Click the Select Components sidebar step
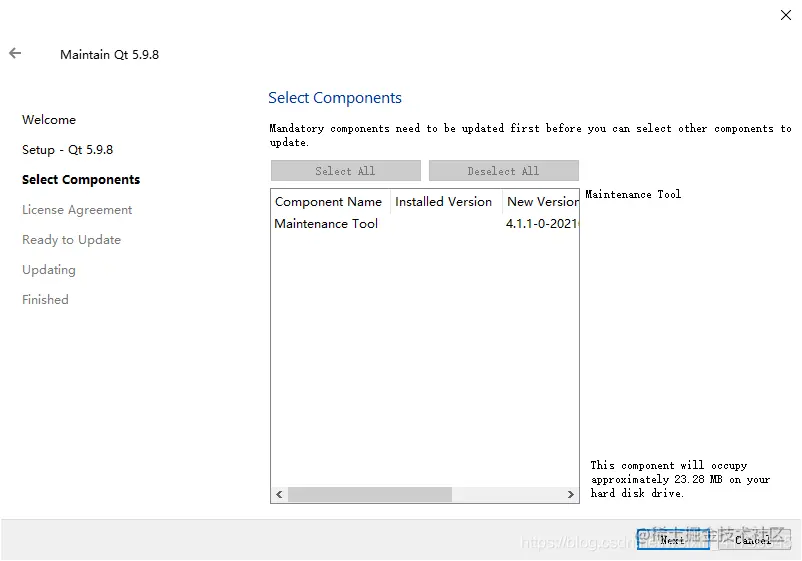The height and width of the screenshot is (561, 802). (x=81, y=179)
